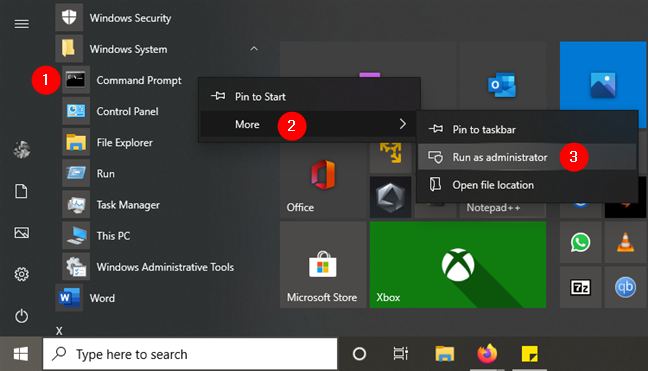Open Windows Administrative Tools
This screenshot has height=371, width=648.
[x=148, y=267]
